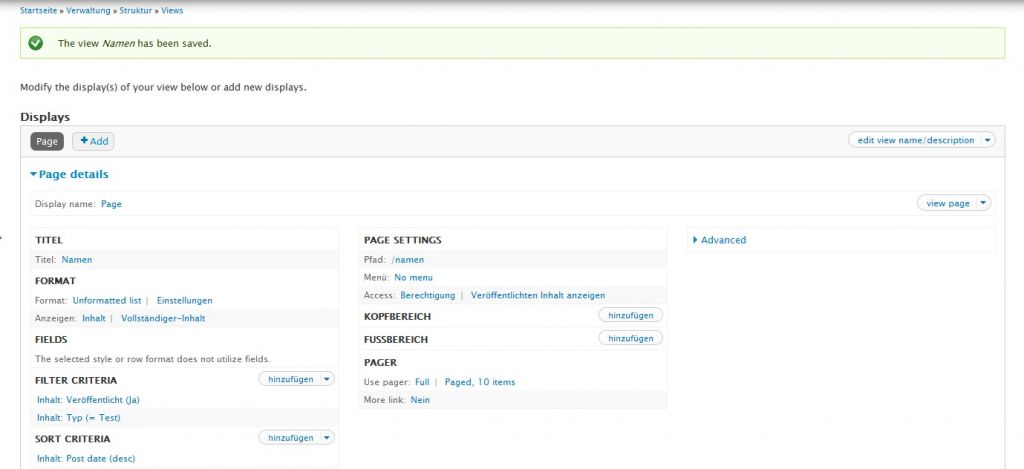Viewport: 1024px width, 469px height.
Task: Open Paged, 10 items pager settings
Action: (479, 382)
